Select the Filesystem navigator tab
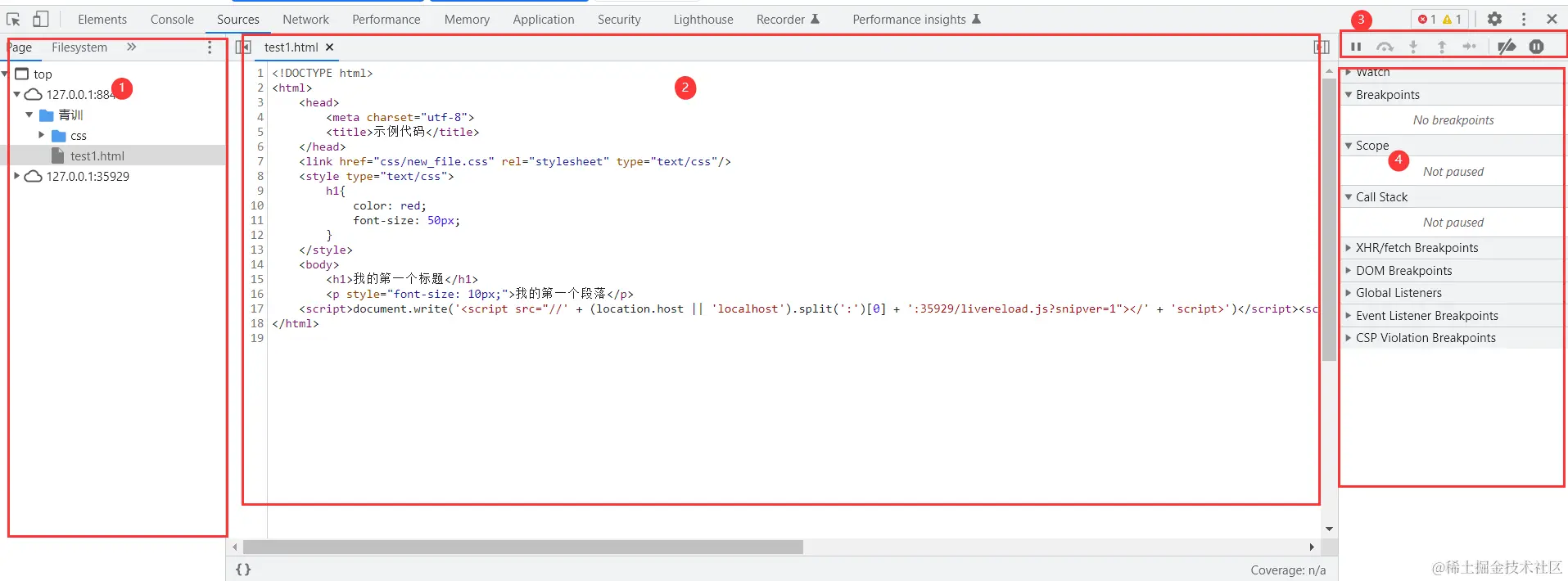 (79, 47)
